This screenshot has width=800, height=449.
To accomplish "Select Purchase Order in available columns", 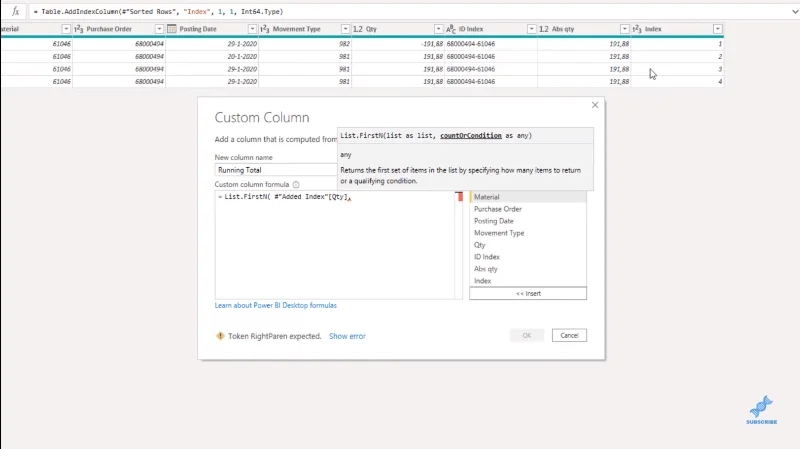I will [x=528, y=209].
